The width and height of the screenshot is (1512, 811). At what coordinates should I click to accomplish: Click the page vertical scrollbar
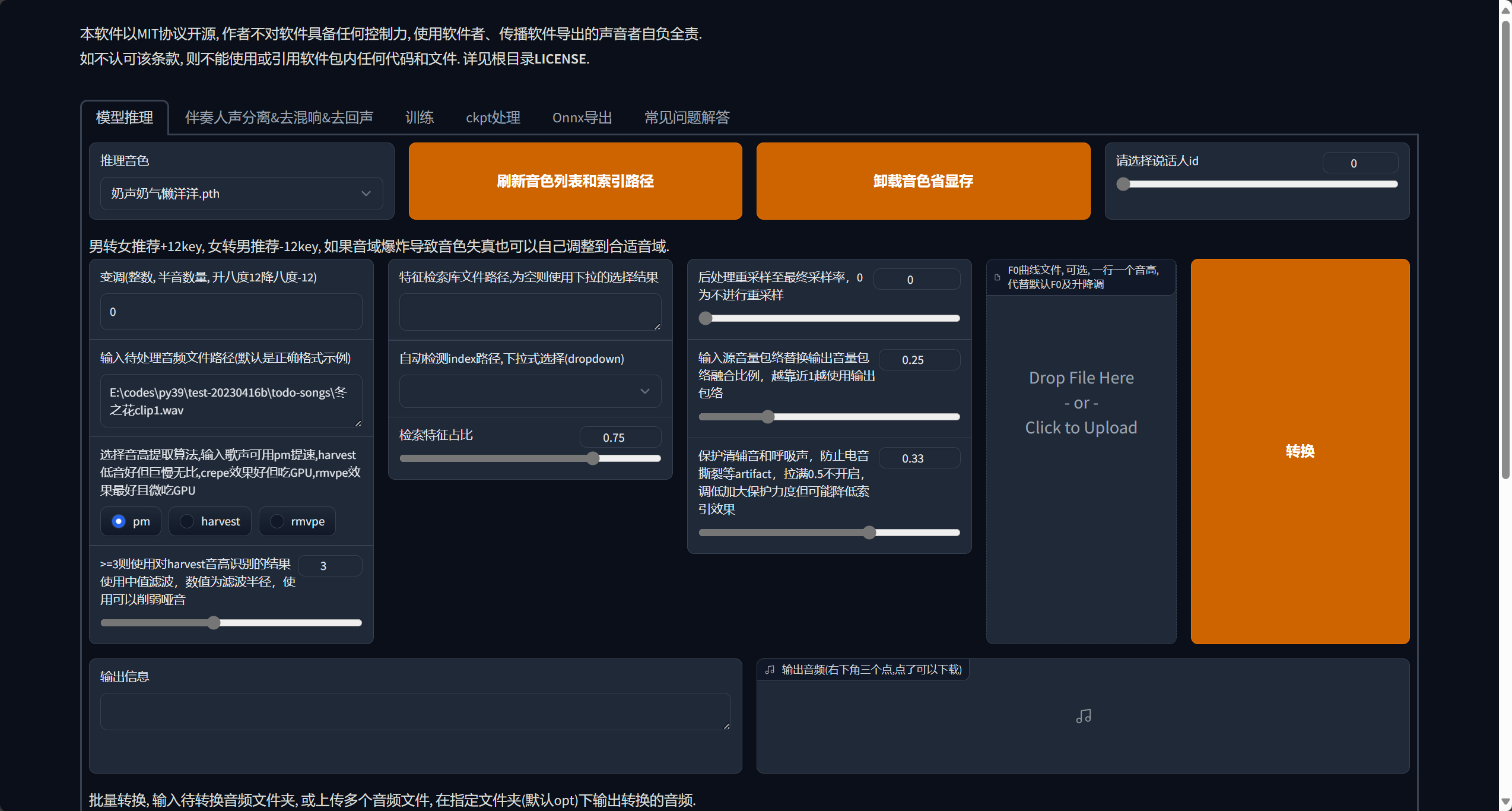[1505, 249]
